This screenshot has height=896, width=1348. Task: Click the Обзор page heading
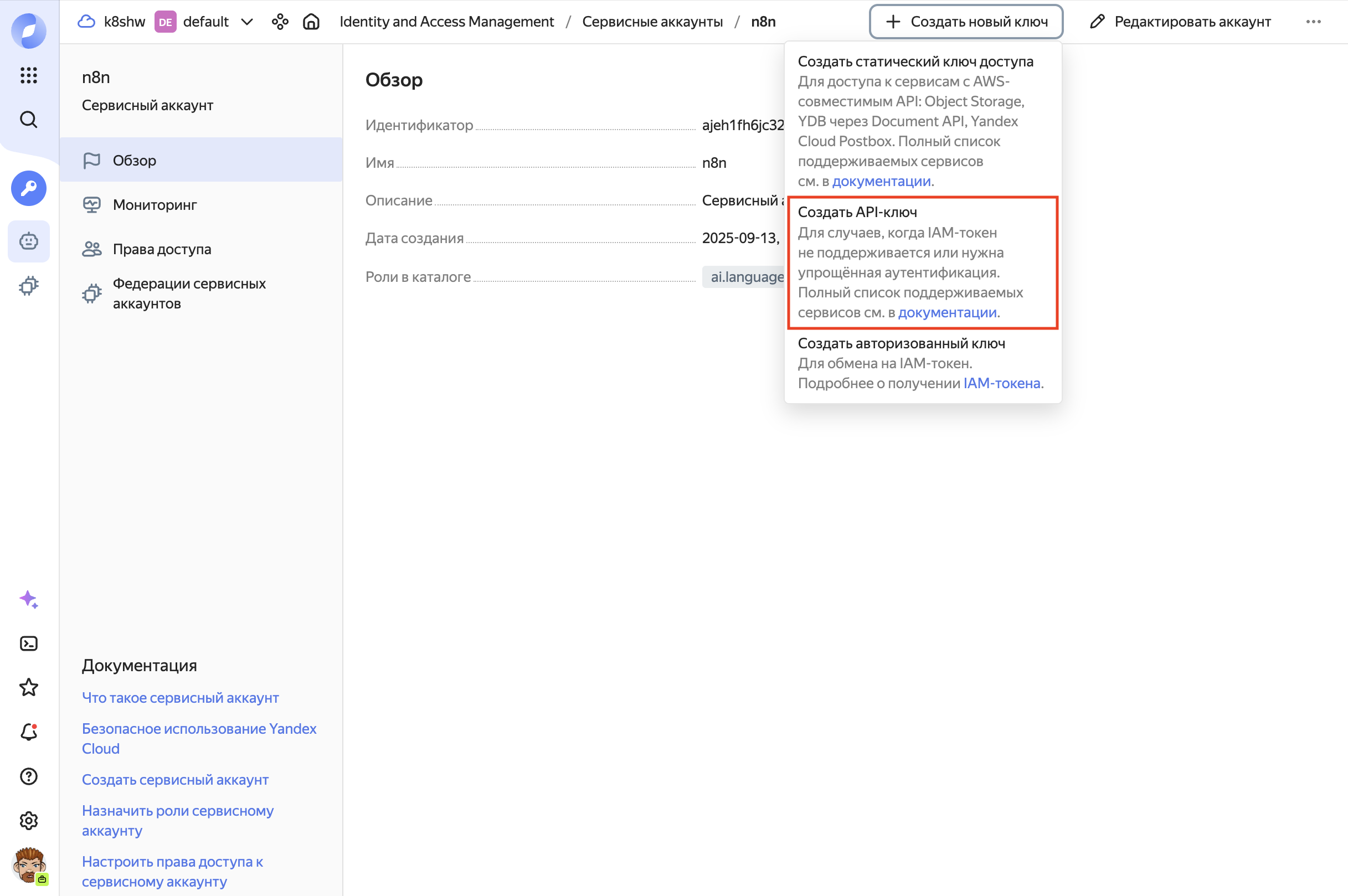[x=394, y=80]
